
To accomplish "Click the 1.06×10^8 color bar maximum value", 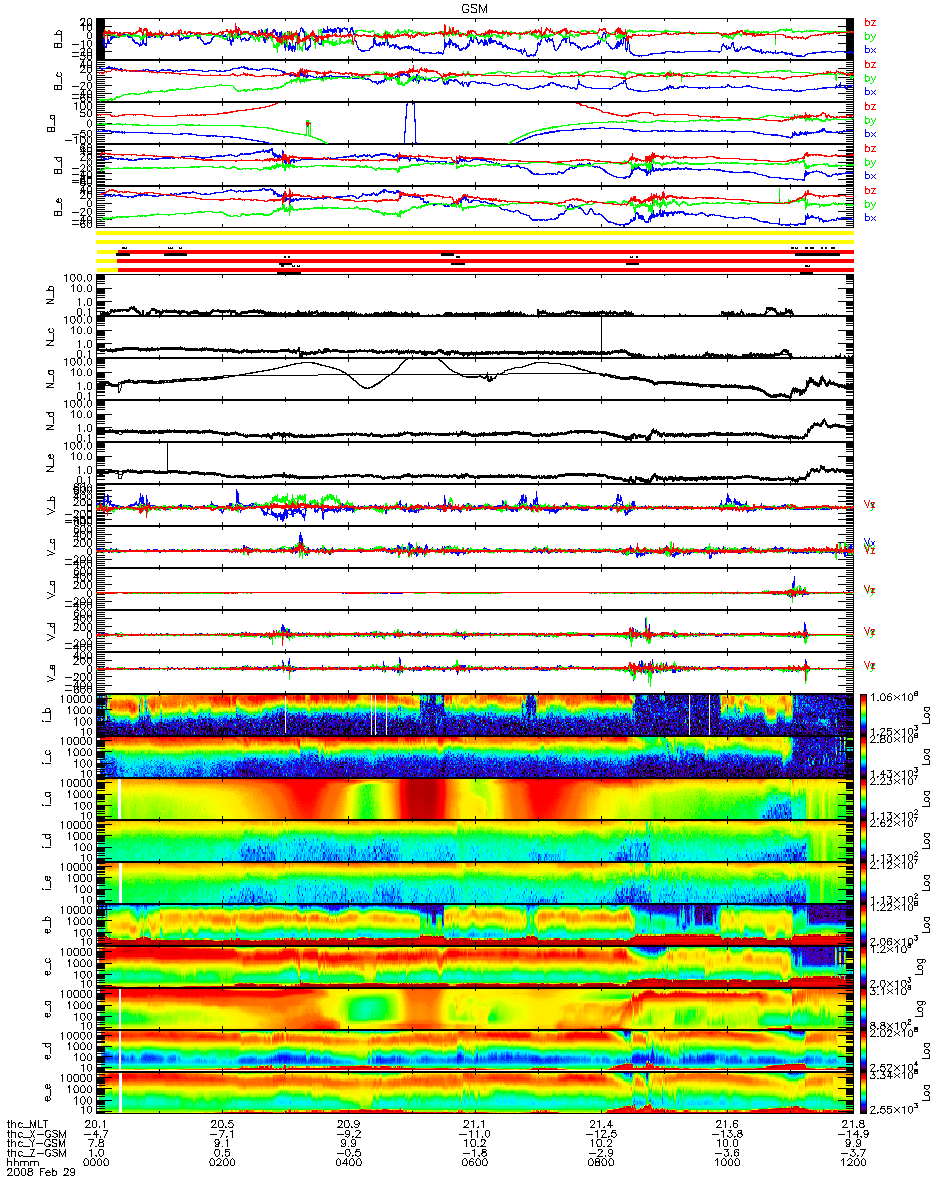I will (x=894, y=696).
